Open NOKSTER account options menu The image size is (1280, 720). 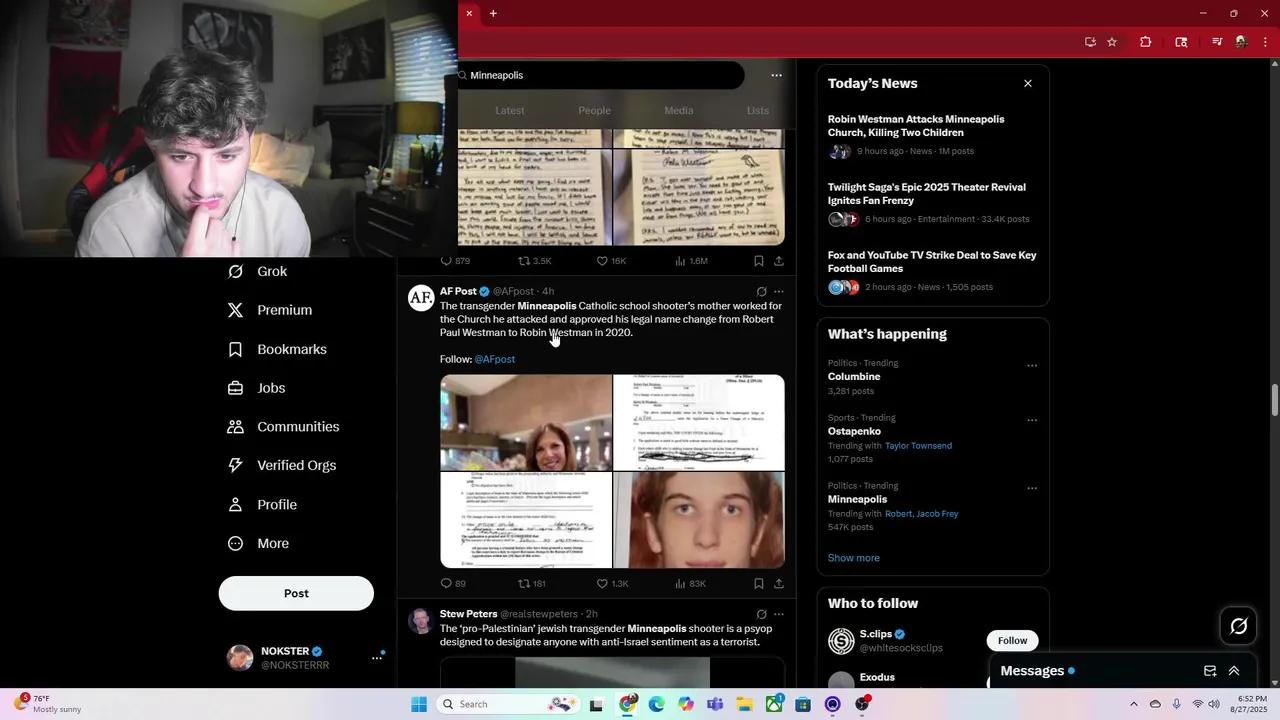click(x=377, y=657)
